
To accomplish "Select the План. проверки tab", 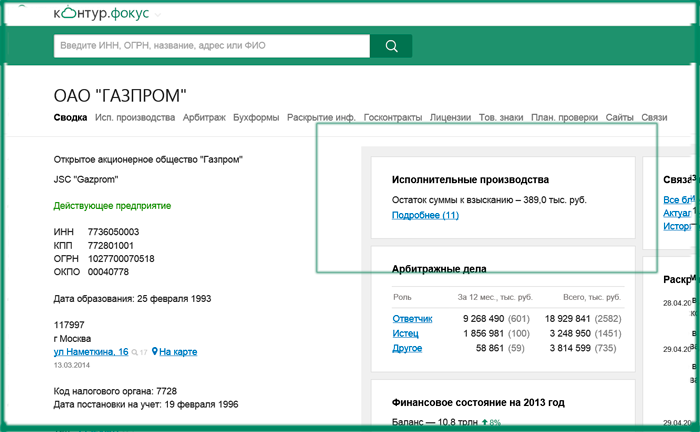I will click(564, 117).
